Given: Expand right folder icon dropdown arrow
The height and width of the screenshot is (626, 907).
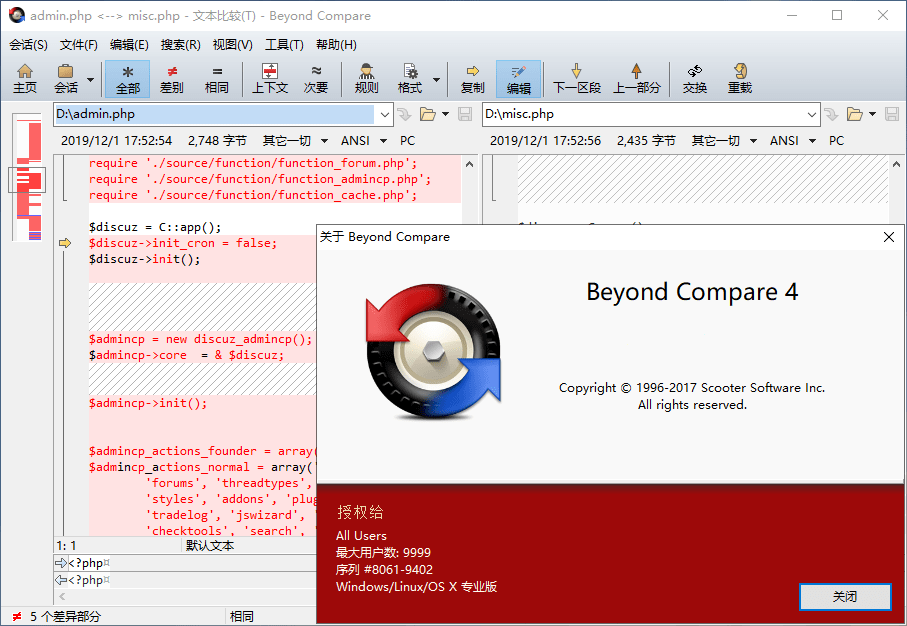Looking at the screenshot, I should click(872, 115).
